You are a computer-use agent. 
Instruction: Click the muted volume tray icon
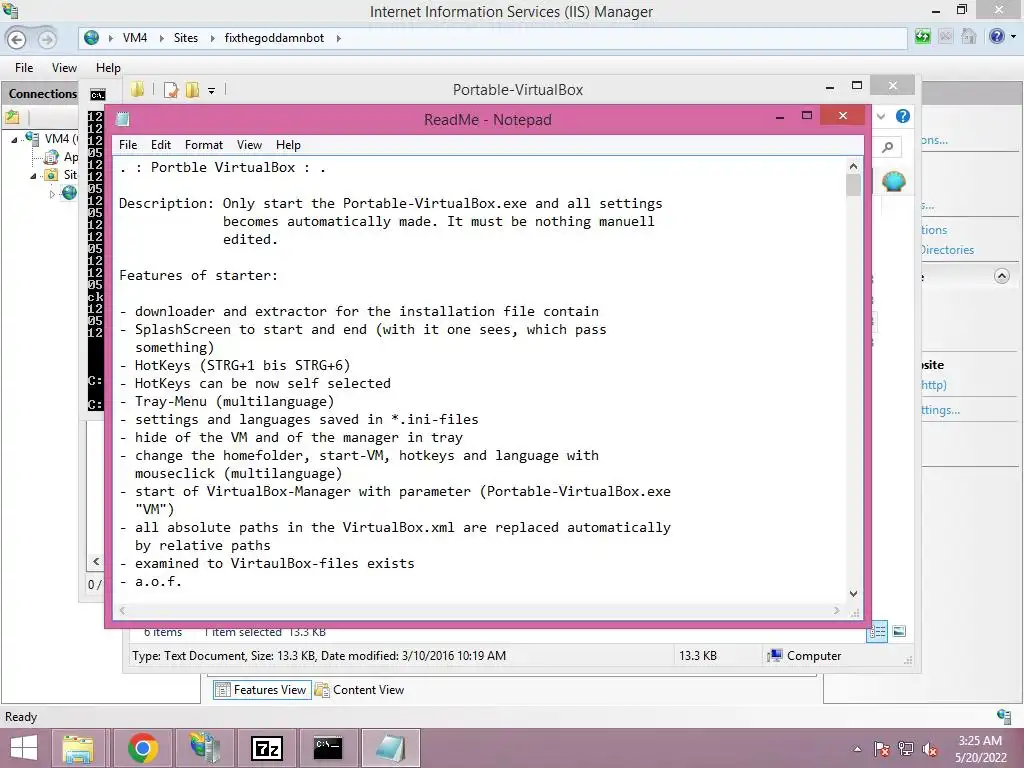point(930,749)
